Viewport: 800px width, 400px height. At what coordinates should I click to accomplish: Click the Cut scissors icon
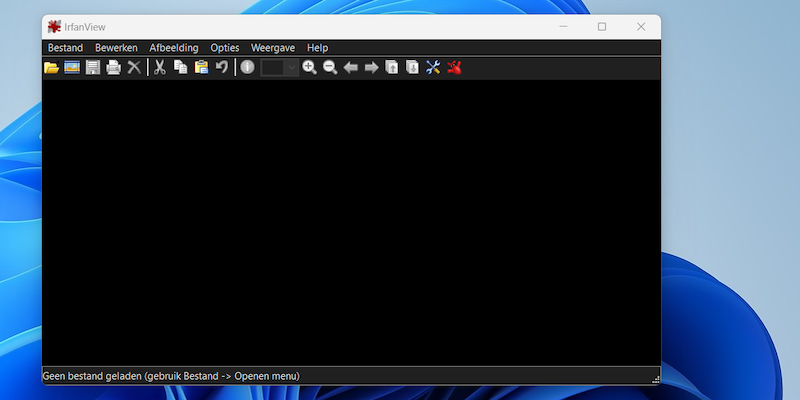(x=159, y=68)
